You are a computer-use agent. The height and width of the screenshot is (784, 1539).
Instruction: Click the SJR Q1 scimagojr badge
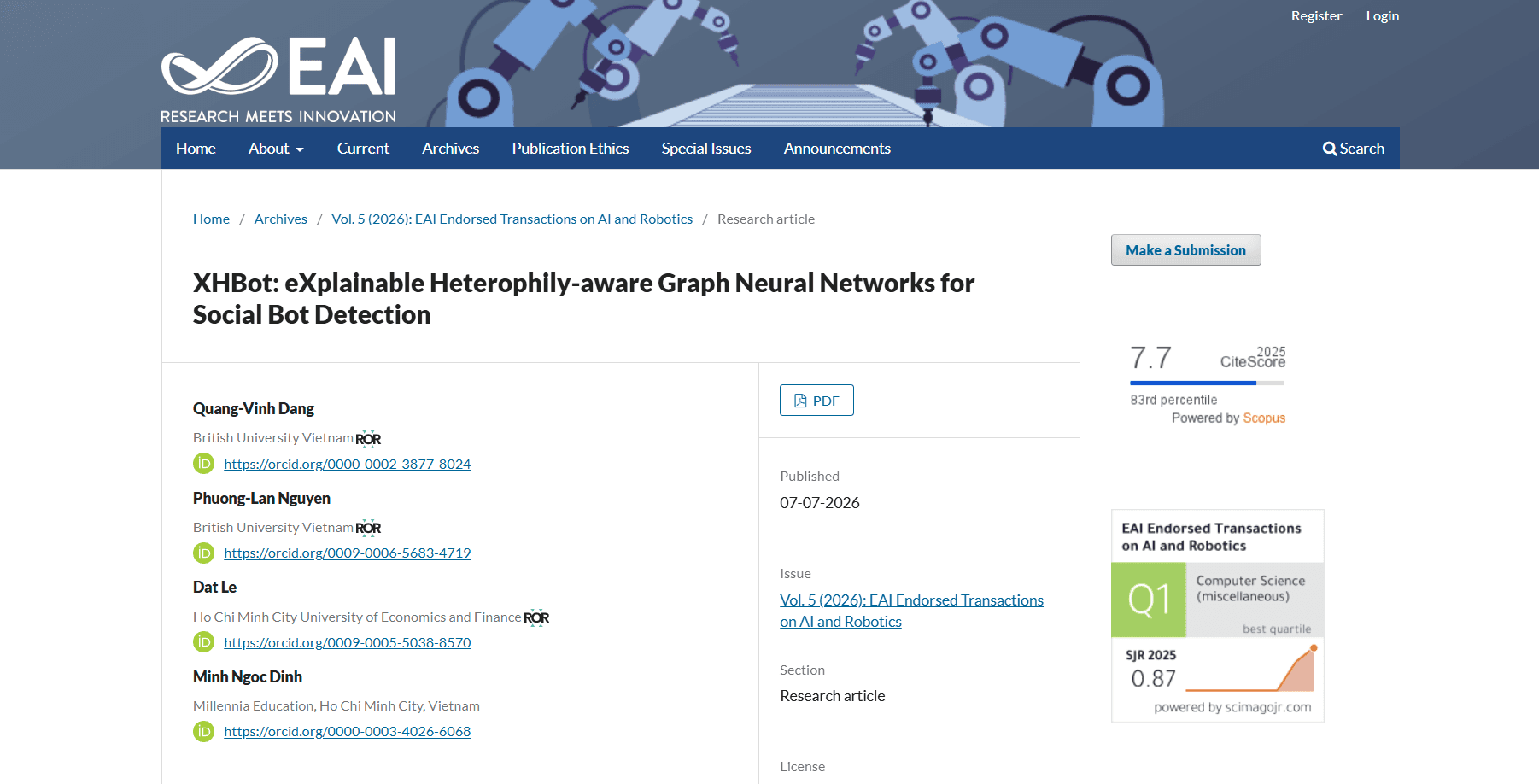tap(1217, 616)
